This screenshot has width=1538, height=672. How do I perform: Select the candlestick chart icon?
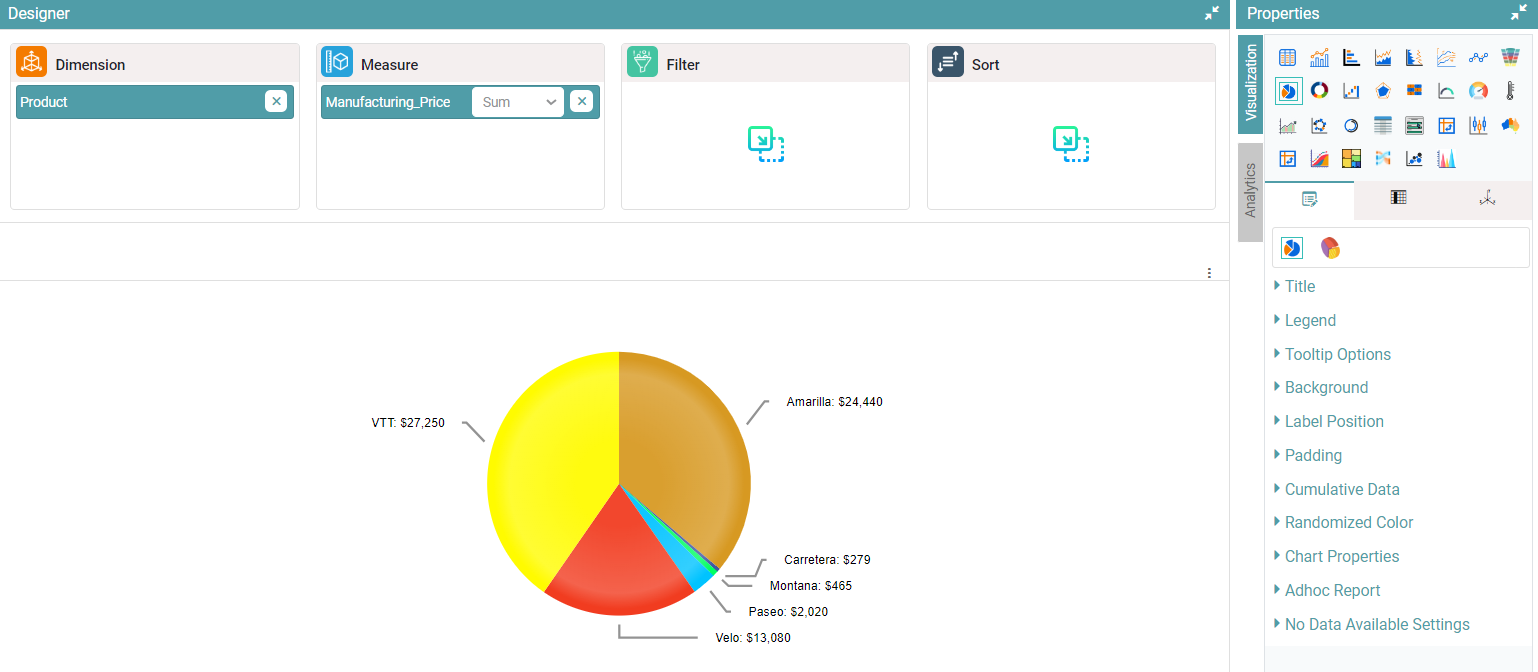(1478, 125)
